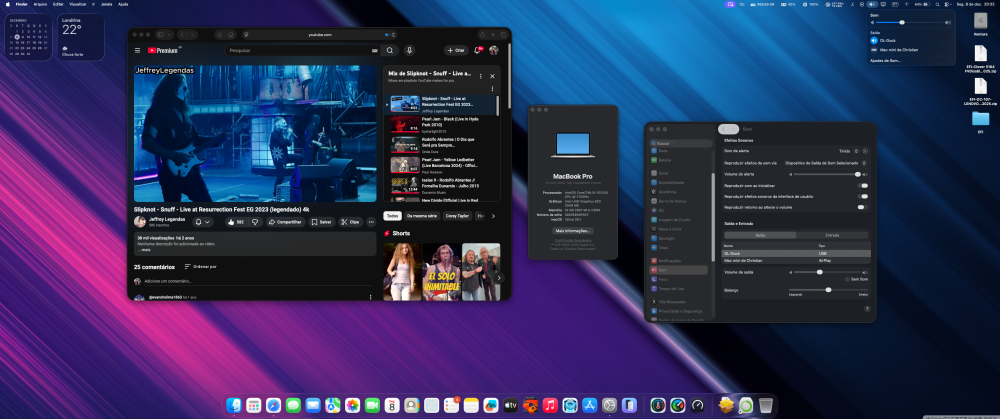Open the Trash in the Dock
The width and height of the screenshot is (1000, 419).
(766, 405)
